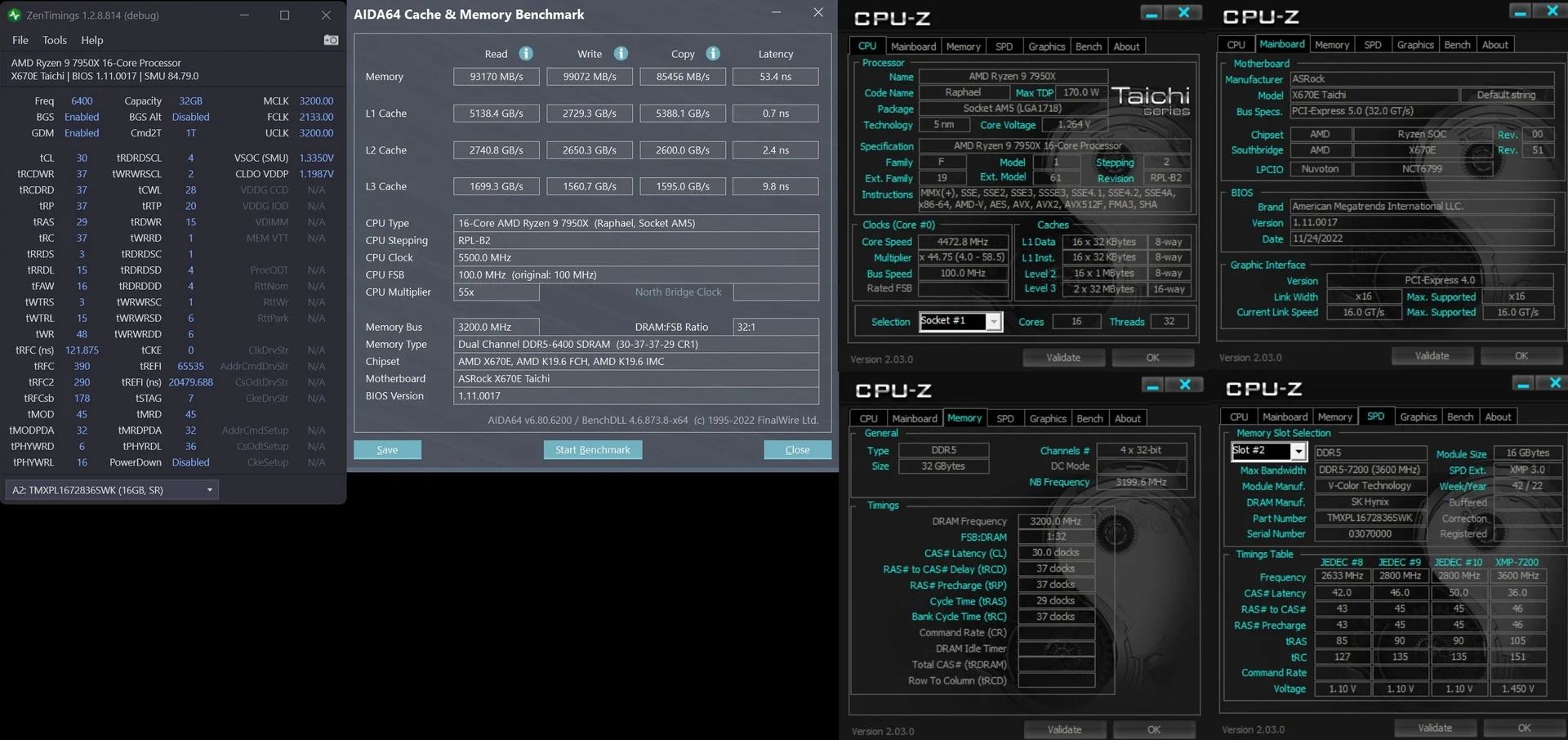Image resolution: width=1568 pixels, height=740 pixels.
Task: Click the Start Benchmark button
Action: pos(593,450)
